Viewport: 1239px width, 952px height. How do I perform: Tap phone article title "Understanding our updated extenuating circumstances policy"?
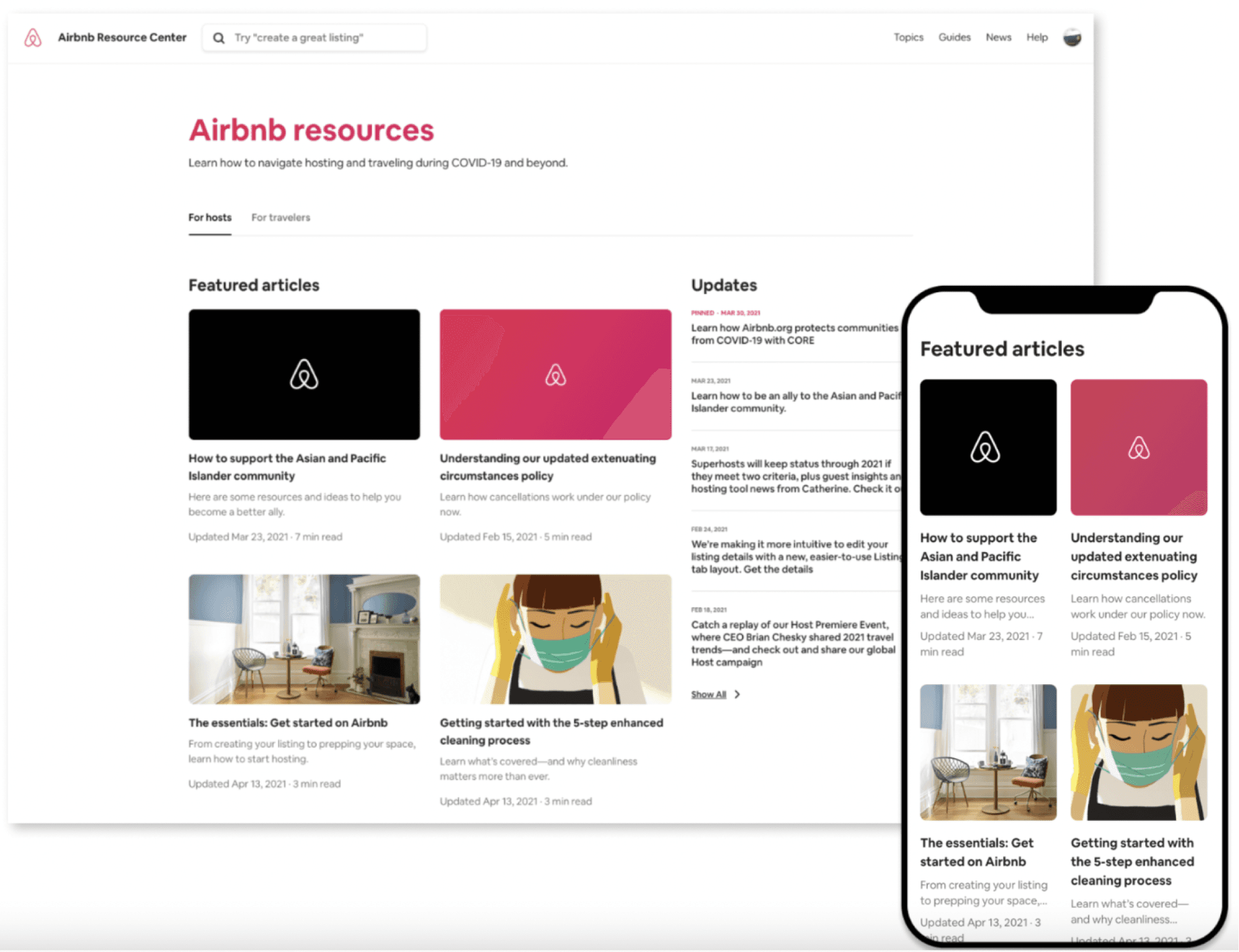point(1134,557)
